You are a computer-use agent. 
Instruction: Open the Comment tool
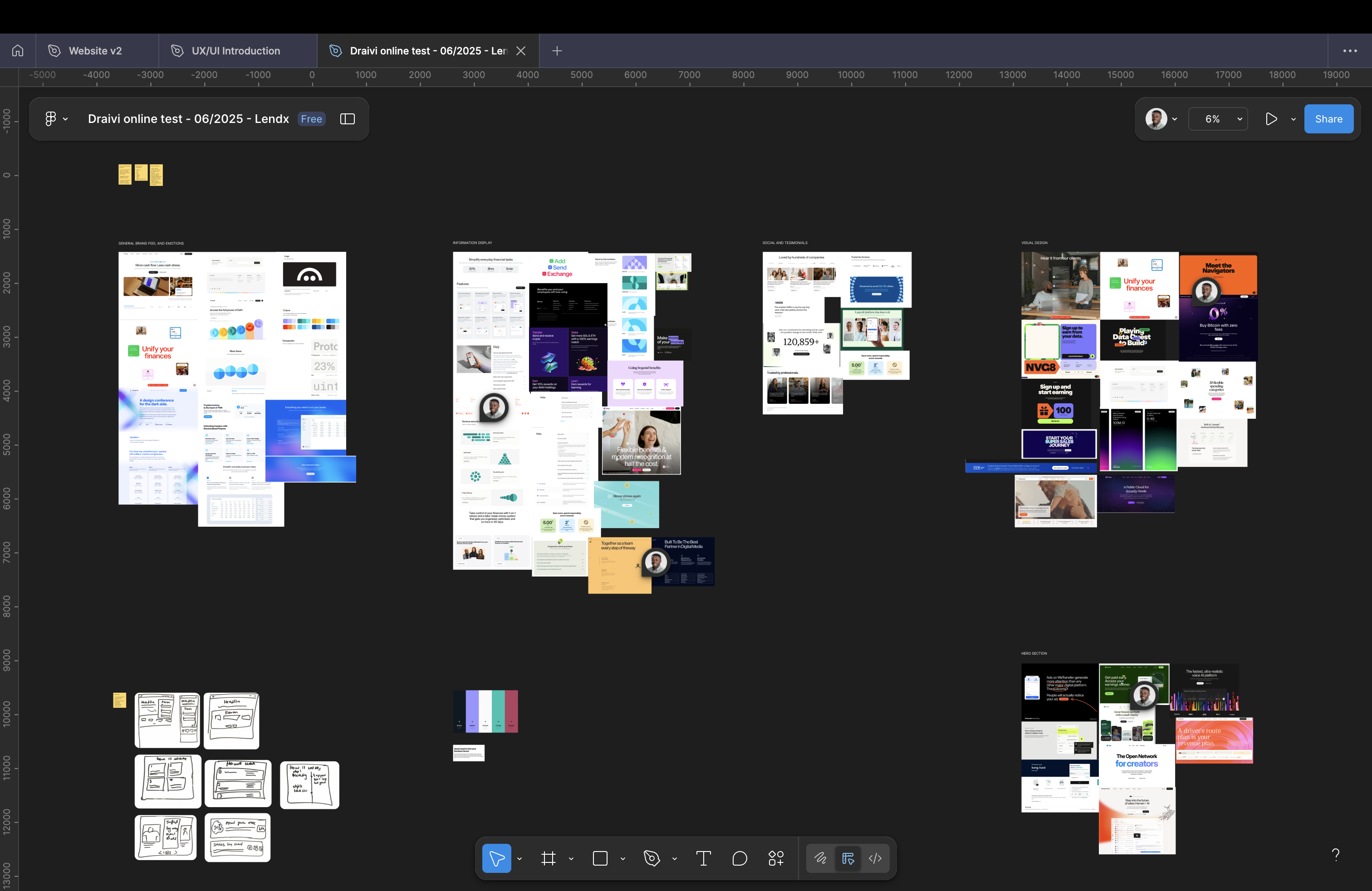point(740,858)
